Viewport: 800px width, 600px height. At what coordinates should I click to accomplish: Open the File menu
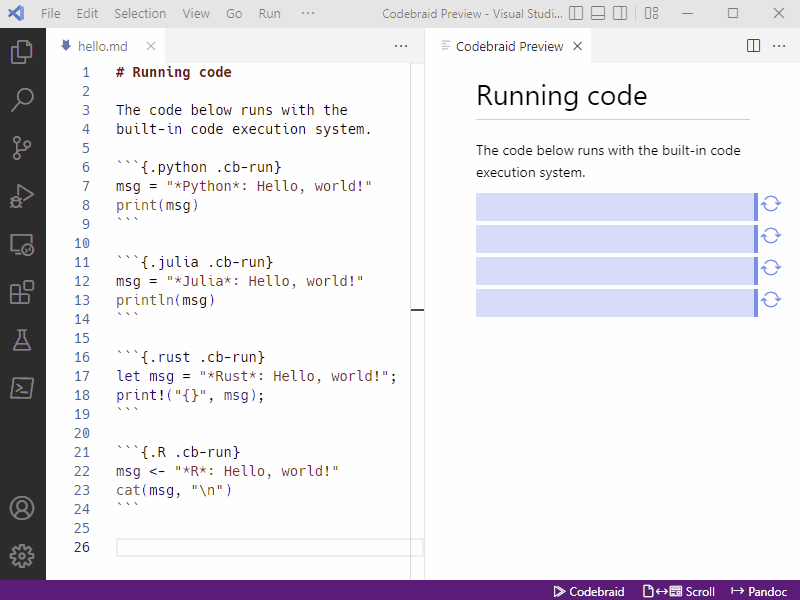50,13
